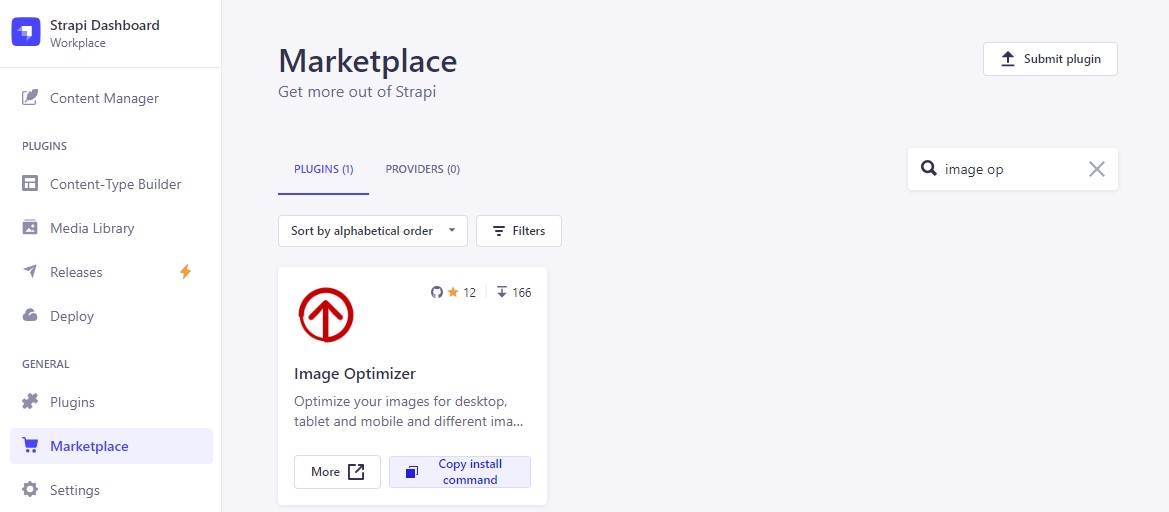Click the Image Optimizer description text
The width and height of the screenshot is (1169, 512).
pos(409,411)
